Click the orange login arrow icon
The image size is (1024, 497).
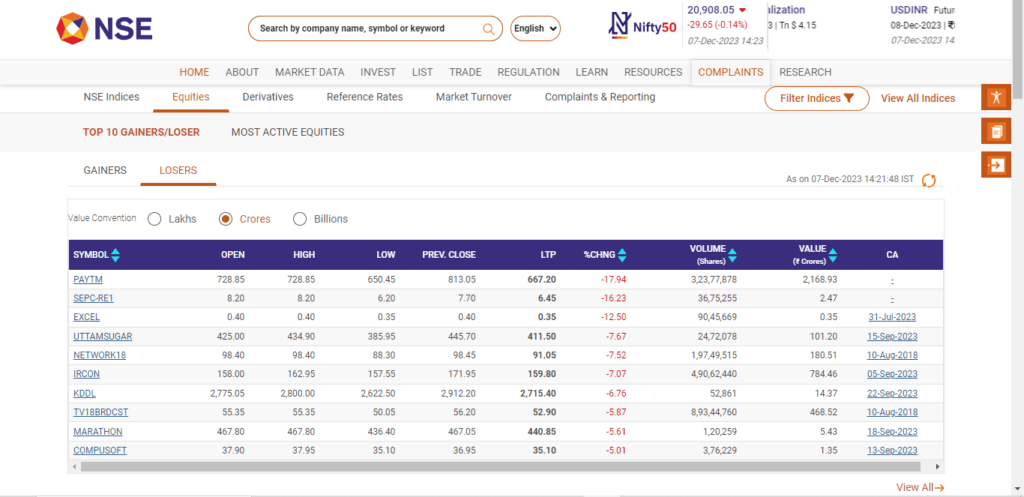point(996,165)
